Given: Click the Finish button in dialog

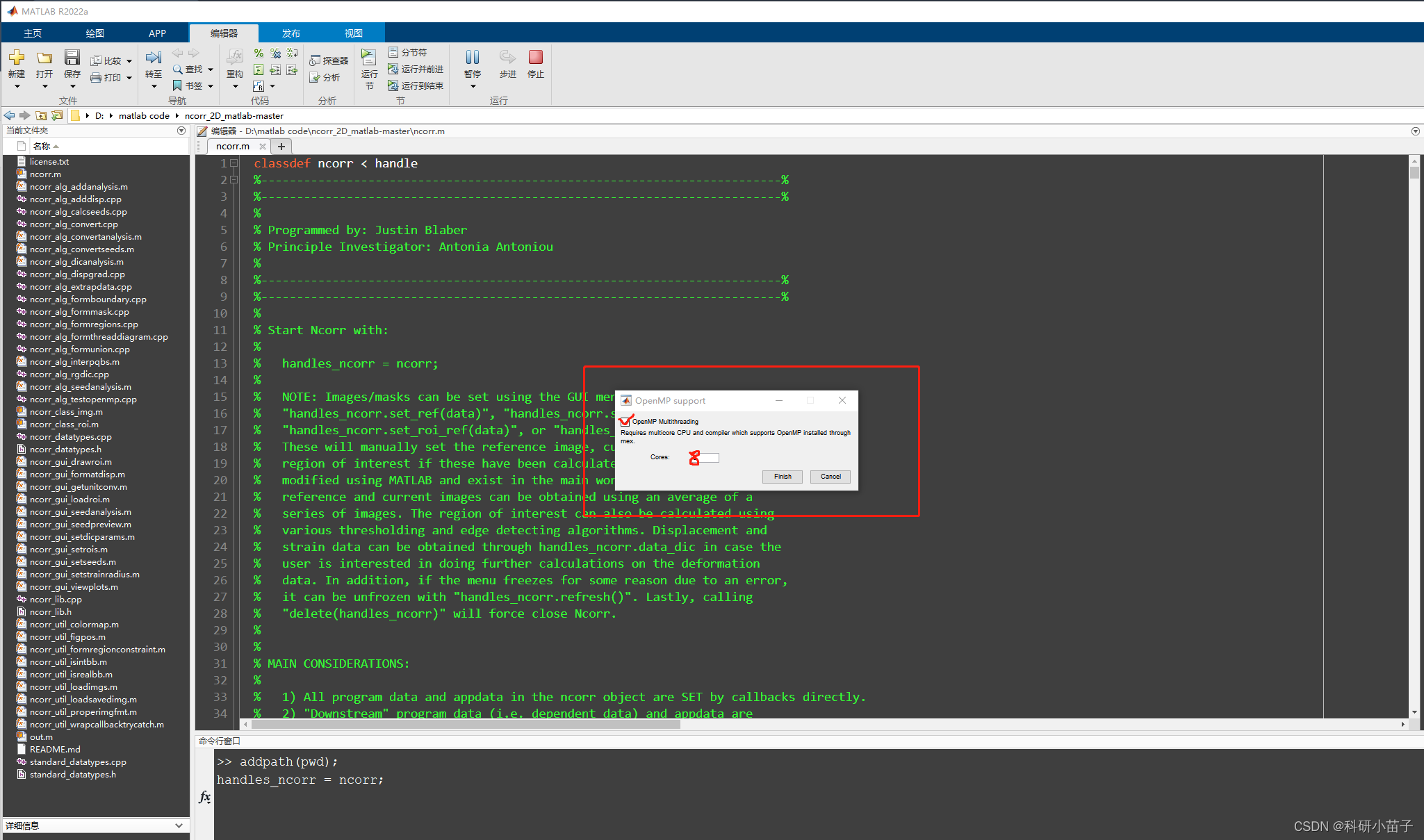Looking at the screenshot, I should click(x=783, y=476).
